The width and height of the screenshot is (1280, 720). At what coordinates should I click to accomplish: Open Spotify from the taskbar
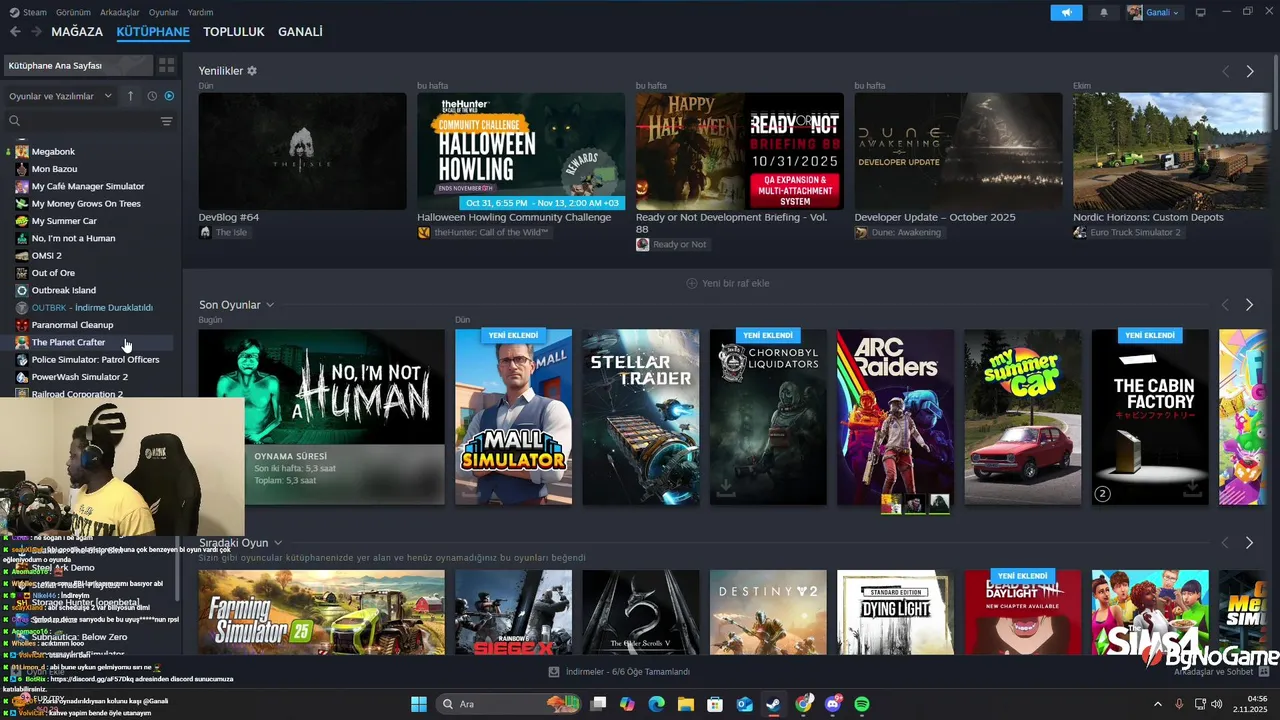(x=862, y=704)
